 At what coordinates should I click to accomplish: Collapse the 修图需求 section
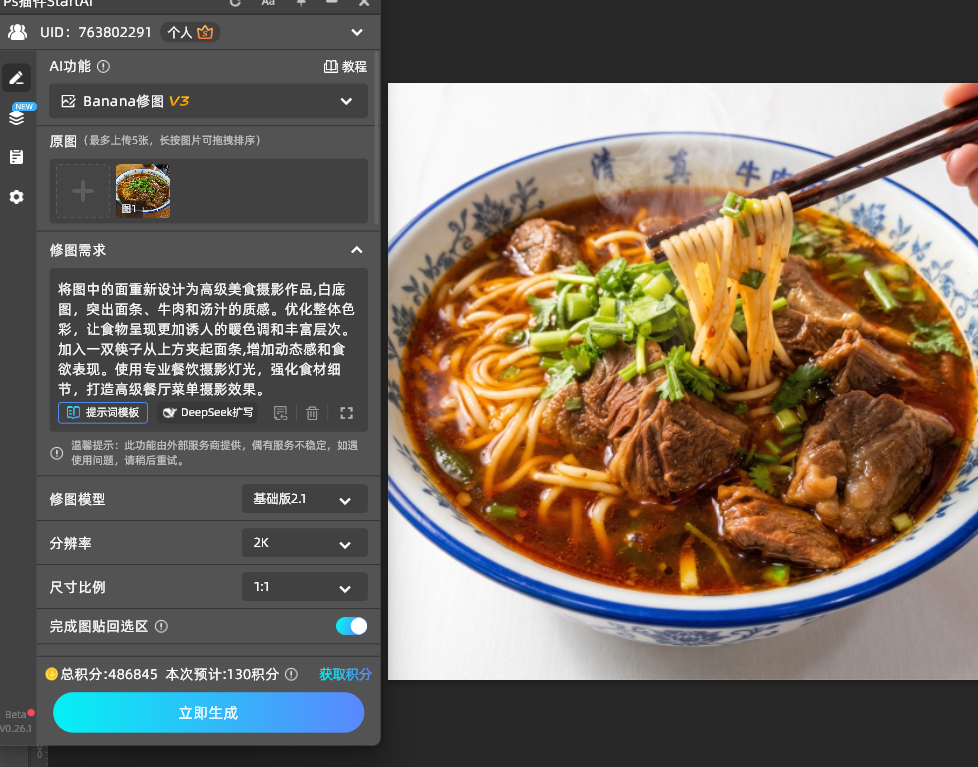click(357, 250)
